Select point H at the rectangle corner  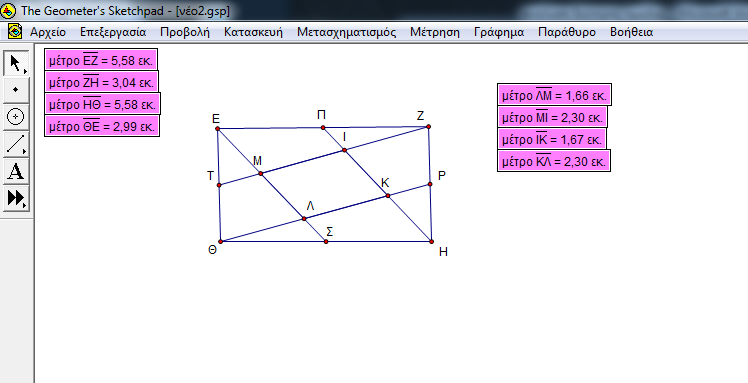click(x=431, y=241)
